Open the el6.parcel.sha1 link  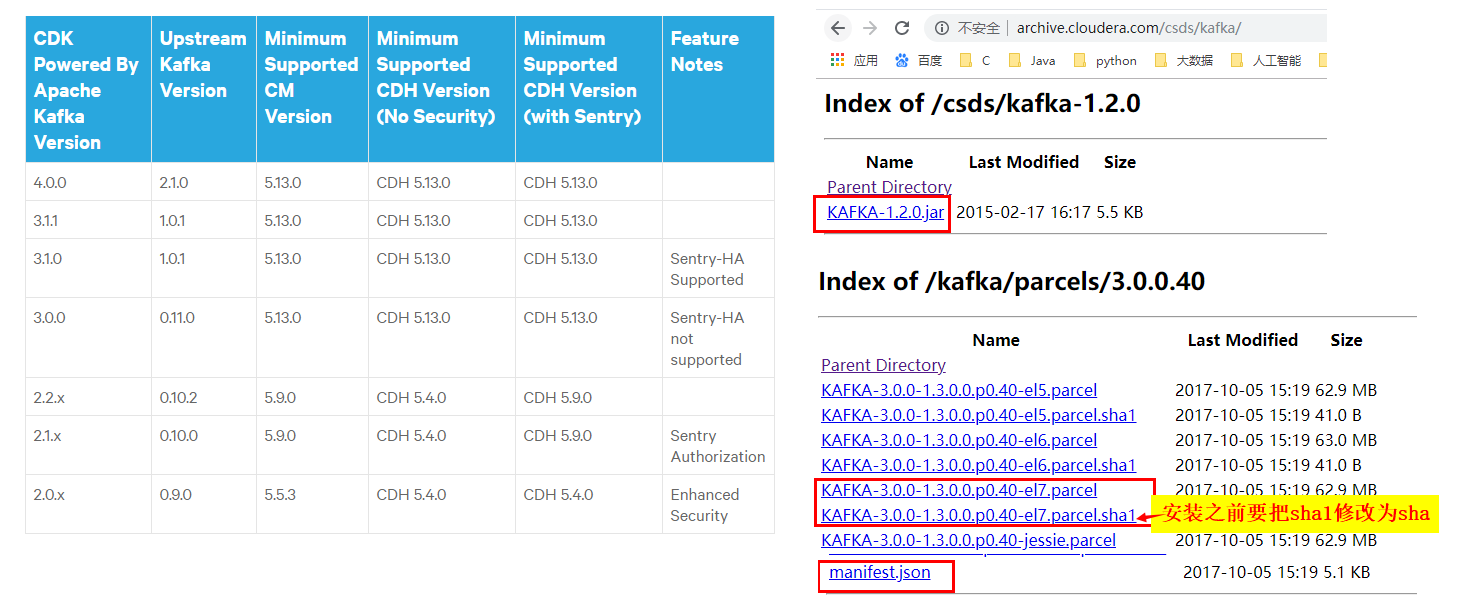pos(978,465)
